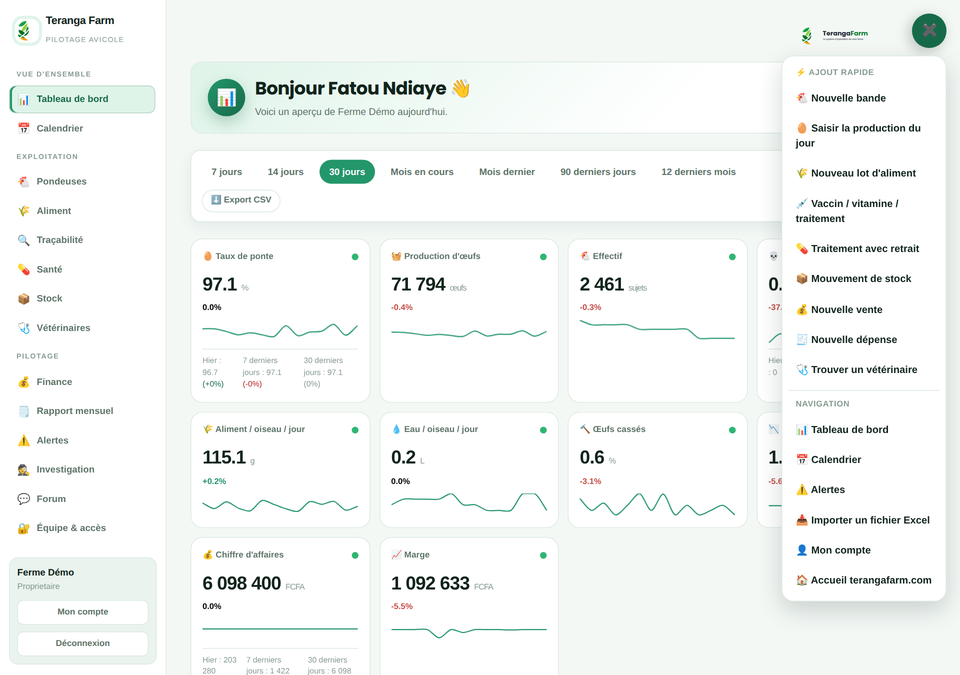The height and width of the screenshot is (675, 960).
Task: Click the Teranga Farm leaf logo
Action: point(26,30)
